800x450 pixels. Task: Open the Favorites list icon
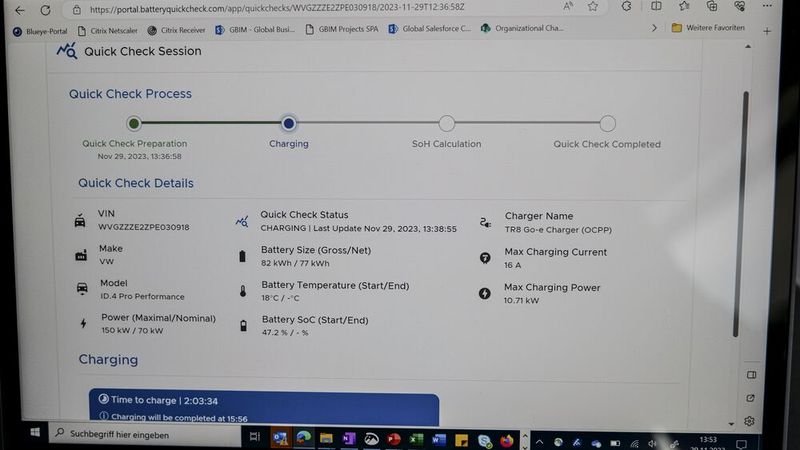tap(684, 6)
